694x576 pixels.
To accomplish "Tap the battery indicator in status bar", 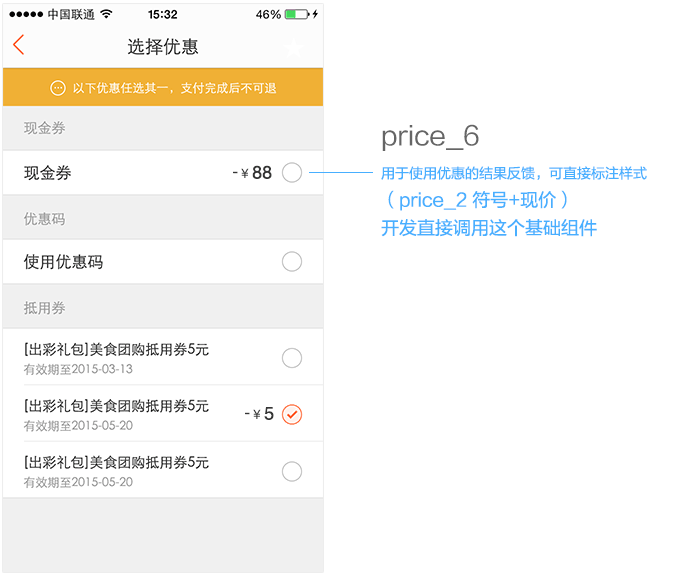I will coord(297,14).
